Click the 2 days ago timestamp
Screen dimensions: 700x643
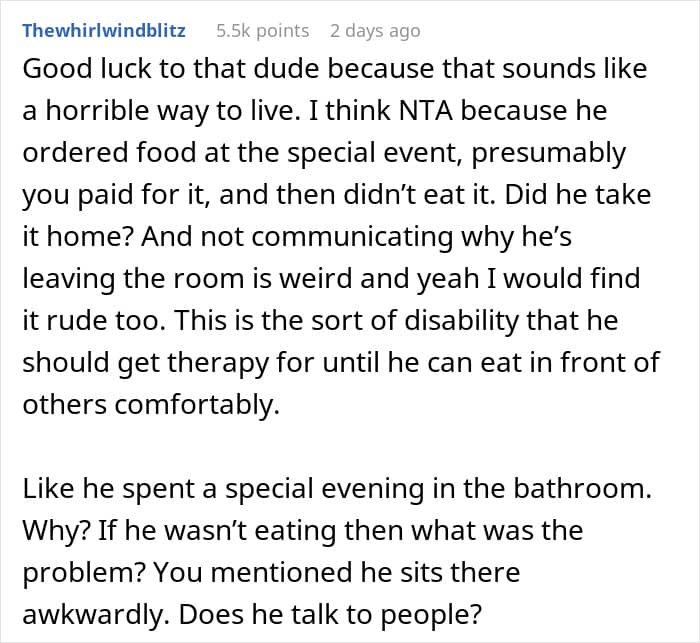pos(375,30)
